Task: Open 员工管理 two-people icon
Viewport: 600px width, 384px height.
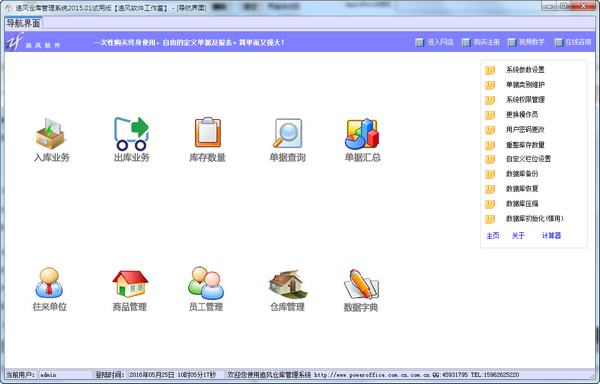Action: coord(206,283)
